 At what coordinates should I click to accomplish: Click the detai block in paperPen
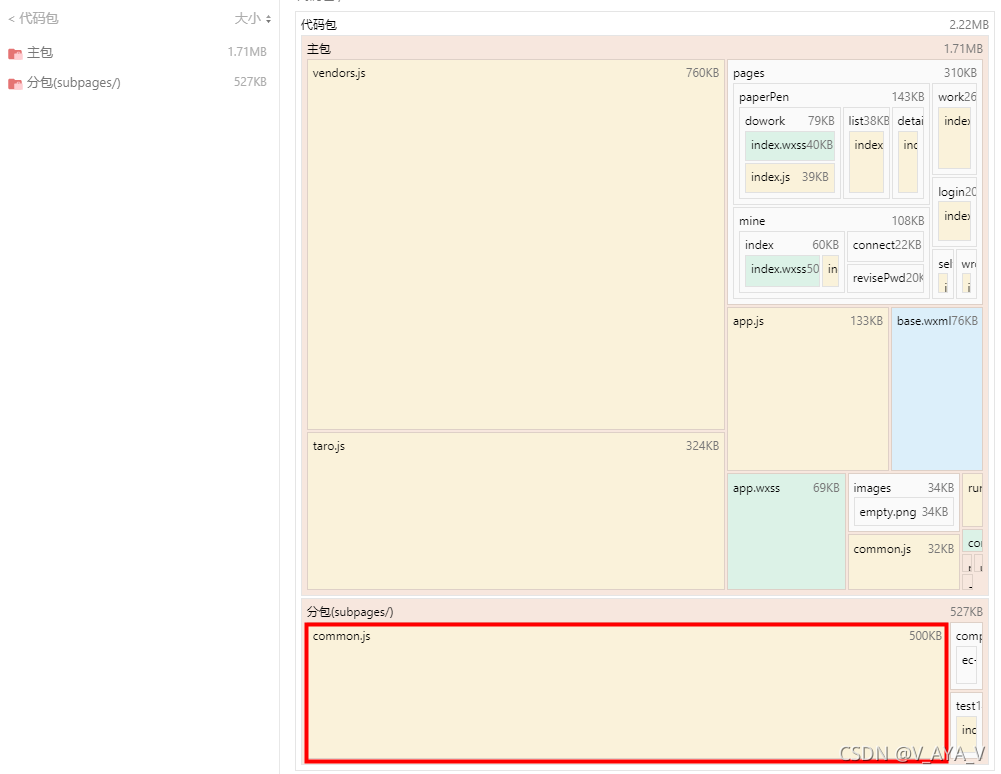(908, 153)
